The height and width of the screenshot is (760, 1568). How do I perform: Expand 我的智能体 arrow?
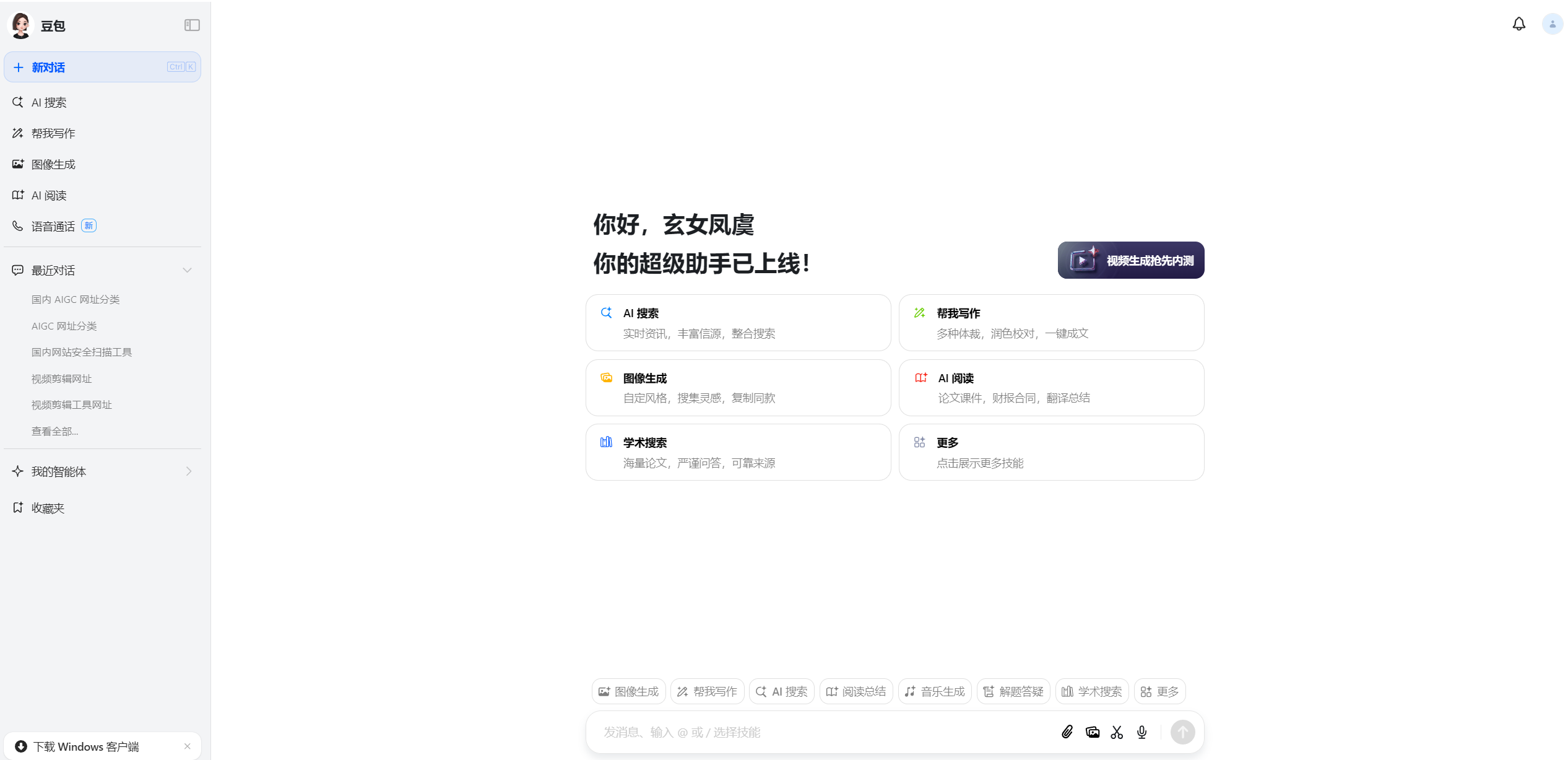[188, 471]
